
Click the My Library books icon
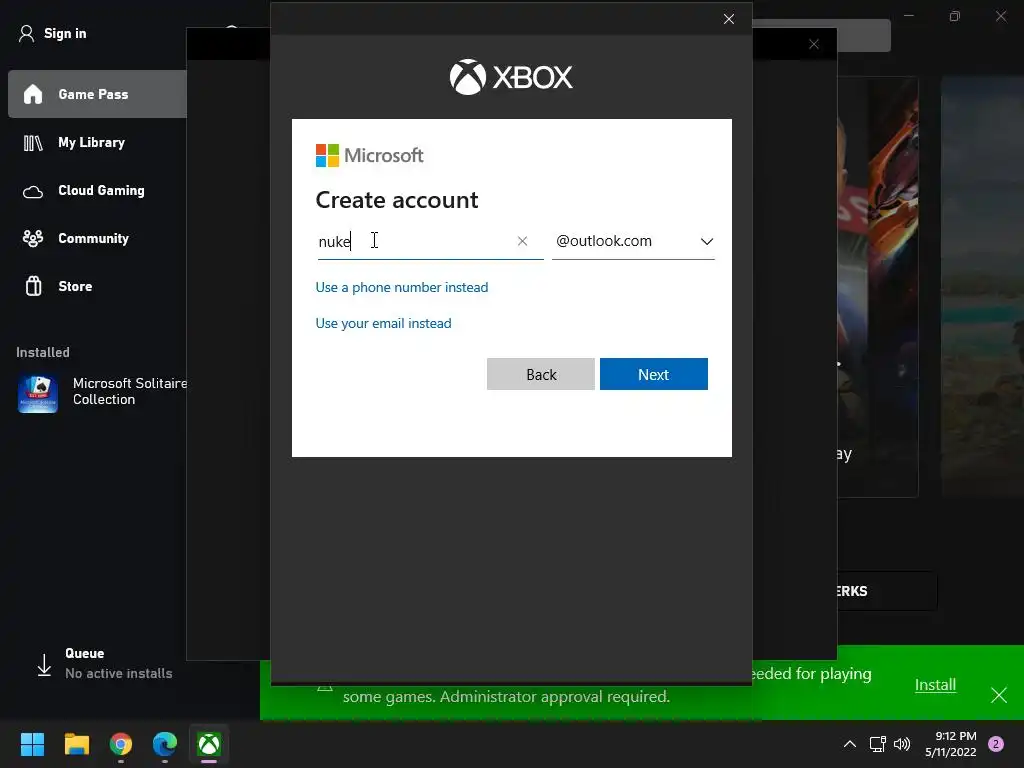33,142
